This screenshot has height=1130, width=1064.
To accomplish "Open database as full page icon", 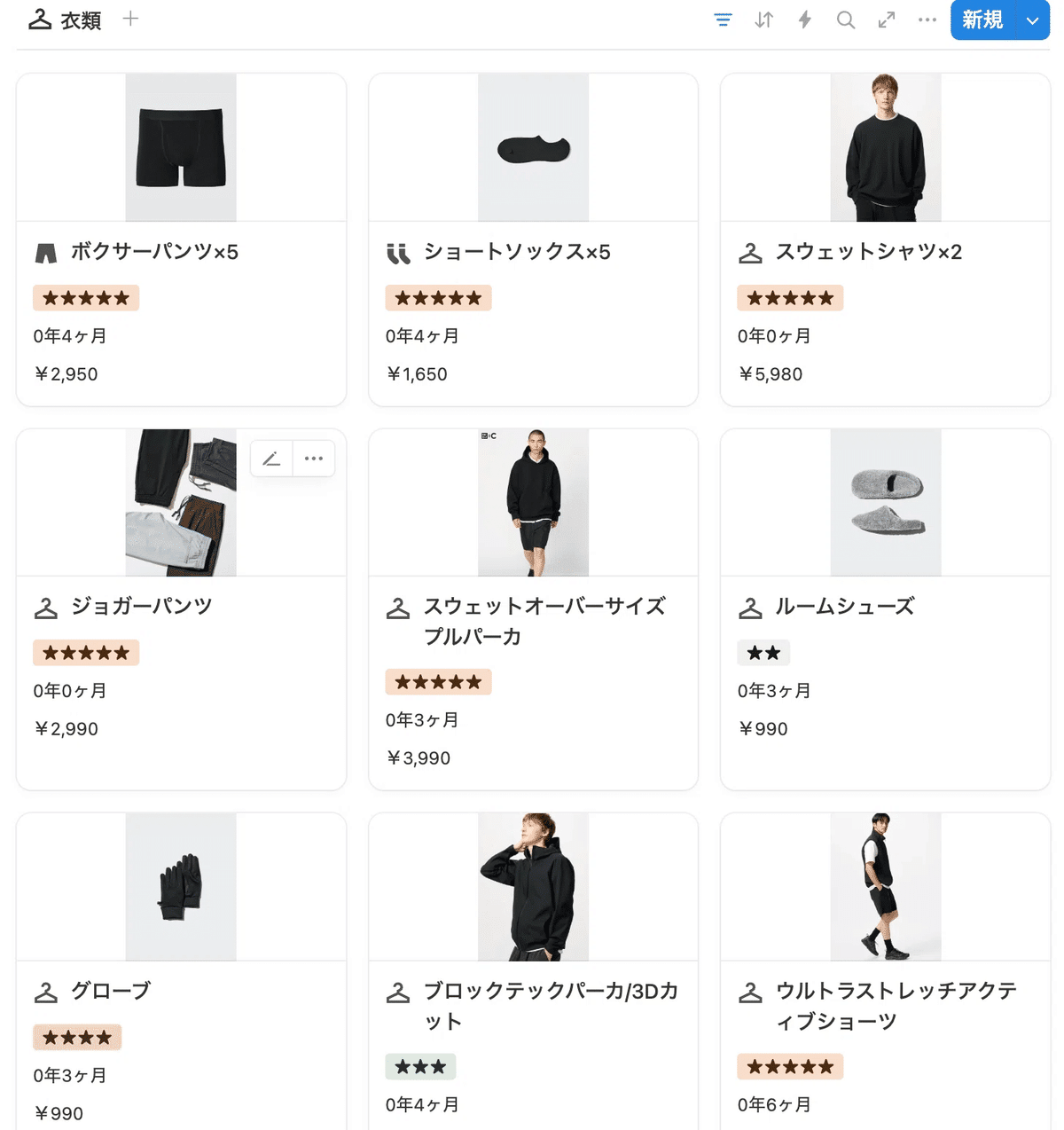I will click(887, 20).
